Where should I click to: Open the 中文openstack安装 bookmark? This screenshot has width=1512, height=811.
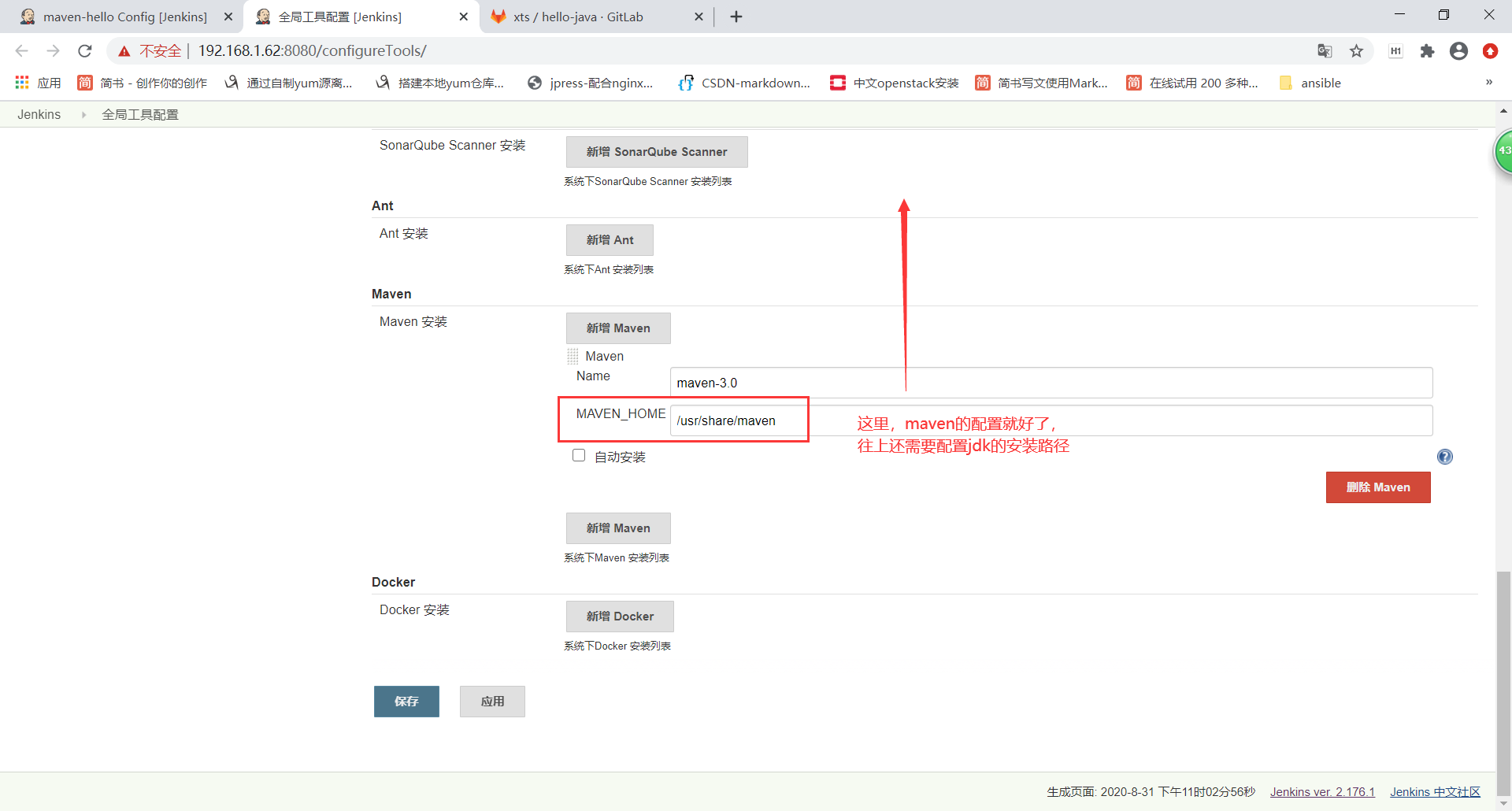pyautogui.click(x=895, y=83)
